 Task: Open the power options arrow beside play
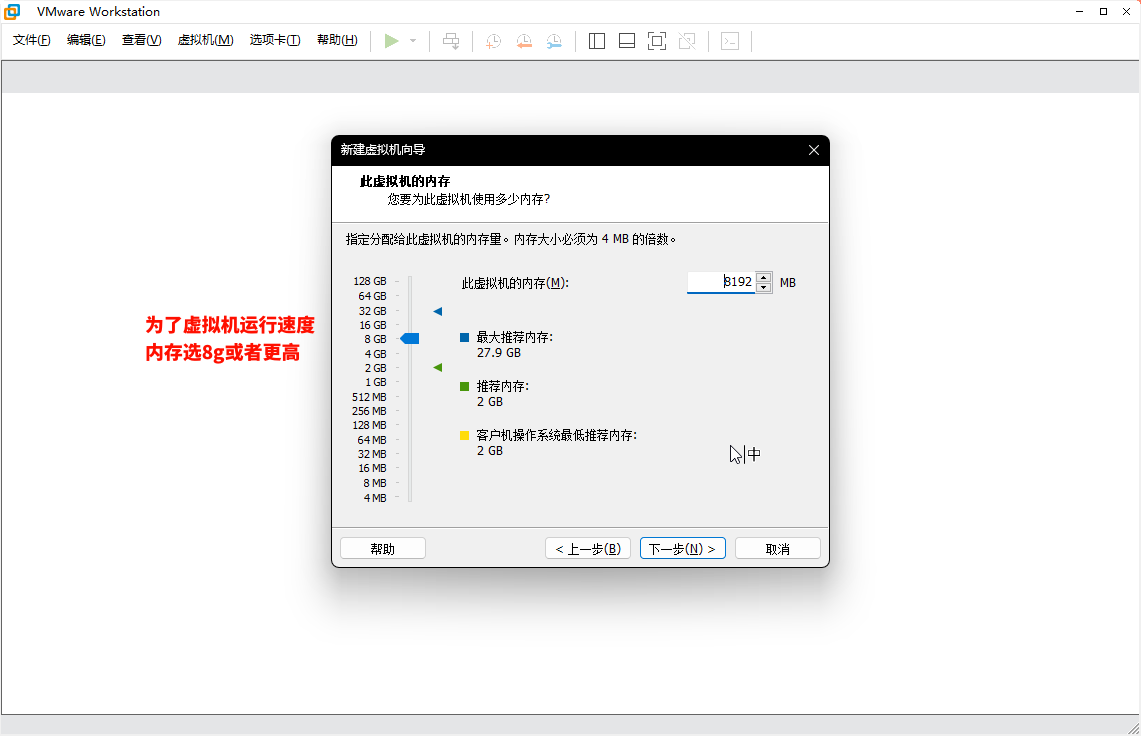point(413,41)
